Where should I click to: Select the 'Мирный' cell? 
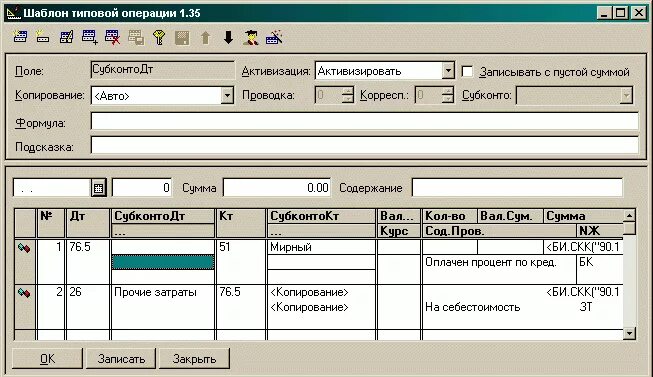321,247
